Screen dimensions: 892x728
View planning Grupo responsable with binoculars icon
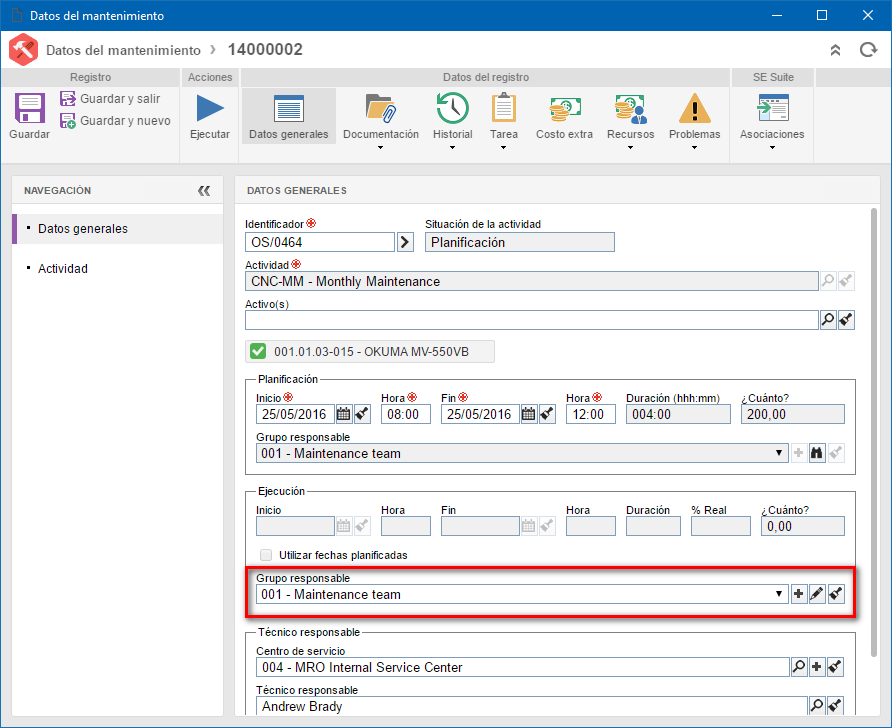pyautogui.click(x=817, y=453)
